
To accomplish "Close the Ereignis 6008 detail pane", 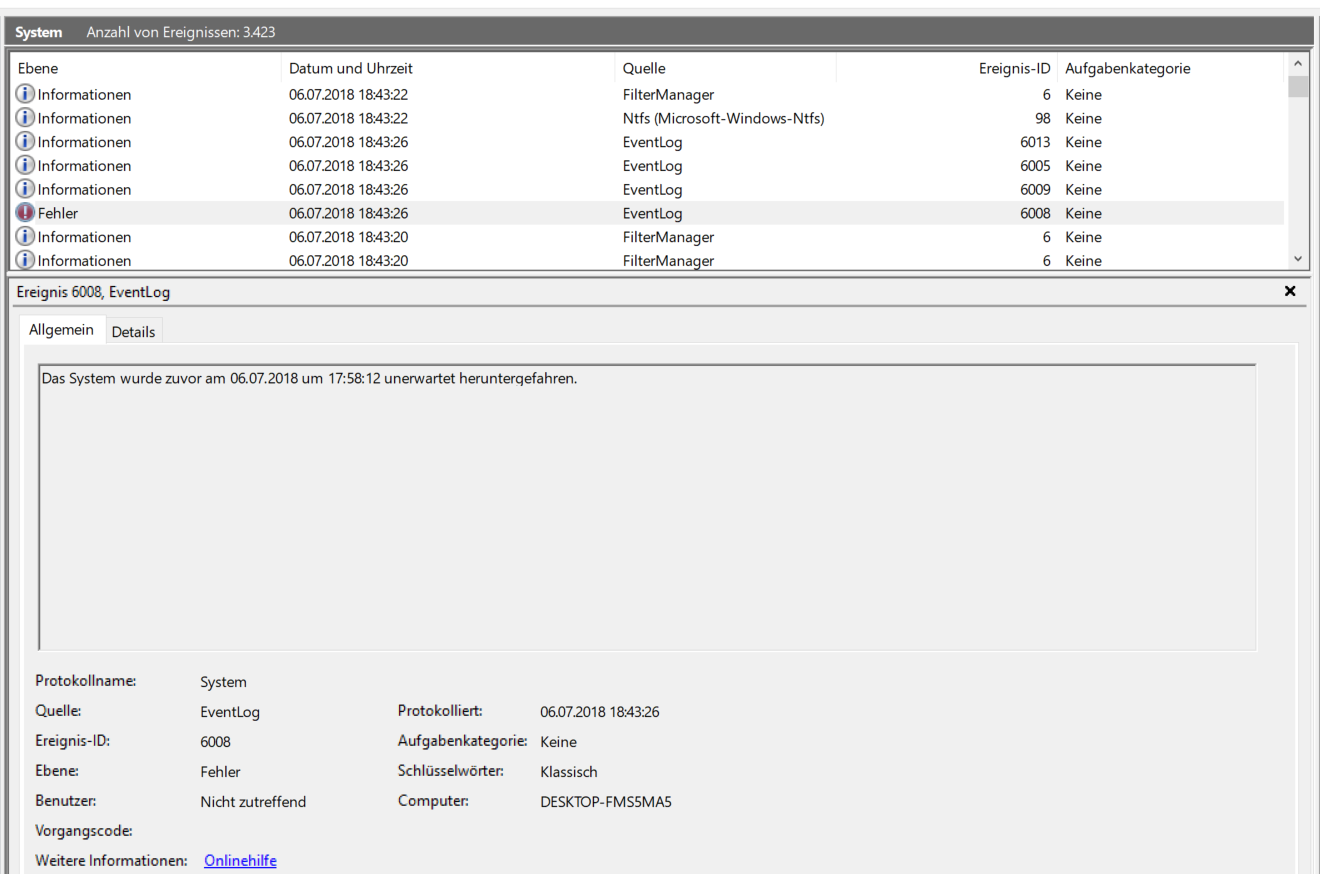I will [x=1290, y=291].
